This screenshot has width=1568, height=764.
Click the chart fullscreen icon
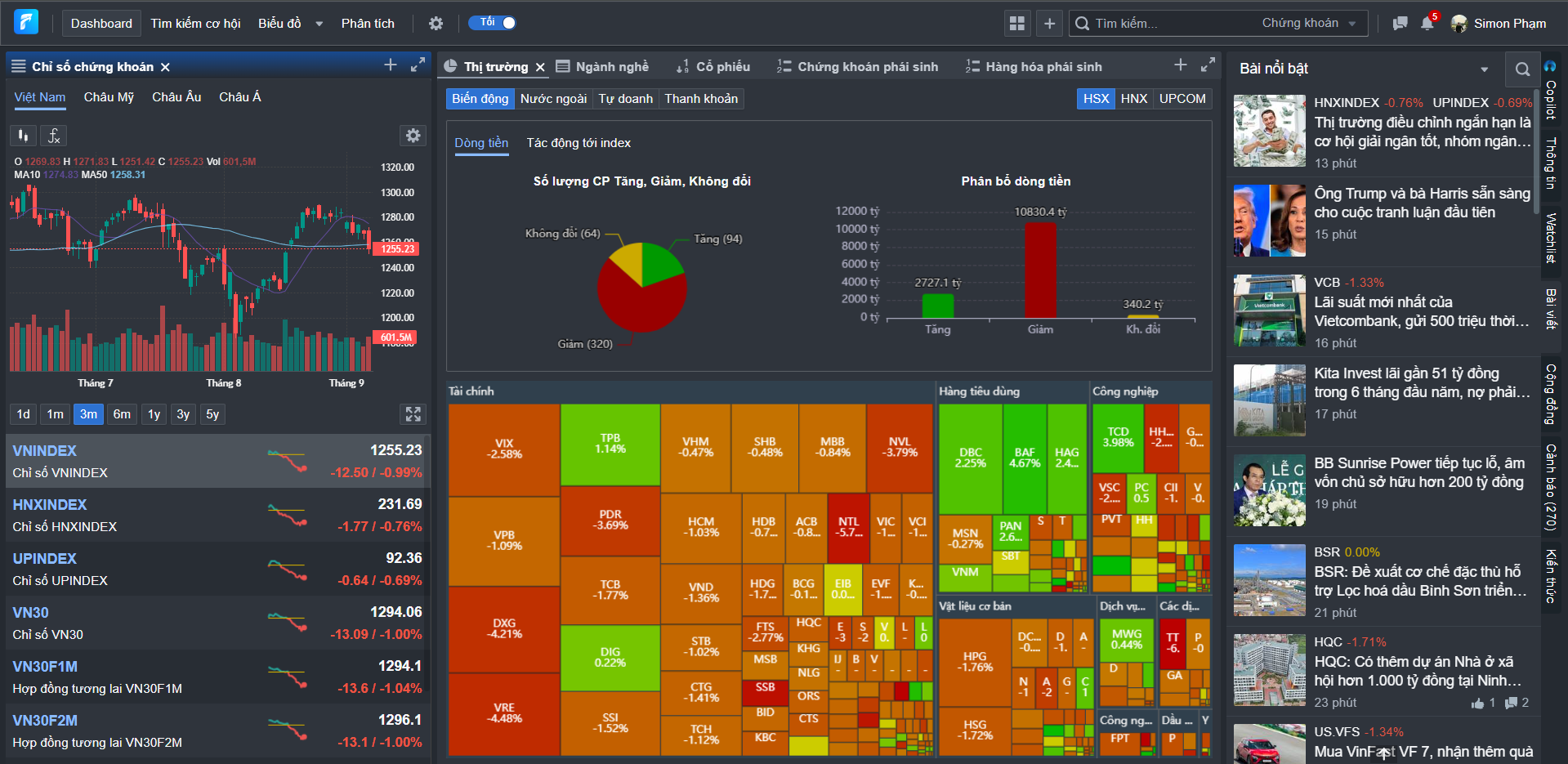pos(413,414)
